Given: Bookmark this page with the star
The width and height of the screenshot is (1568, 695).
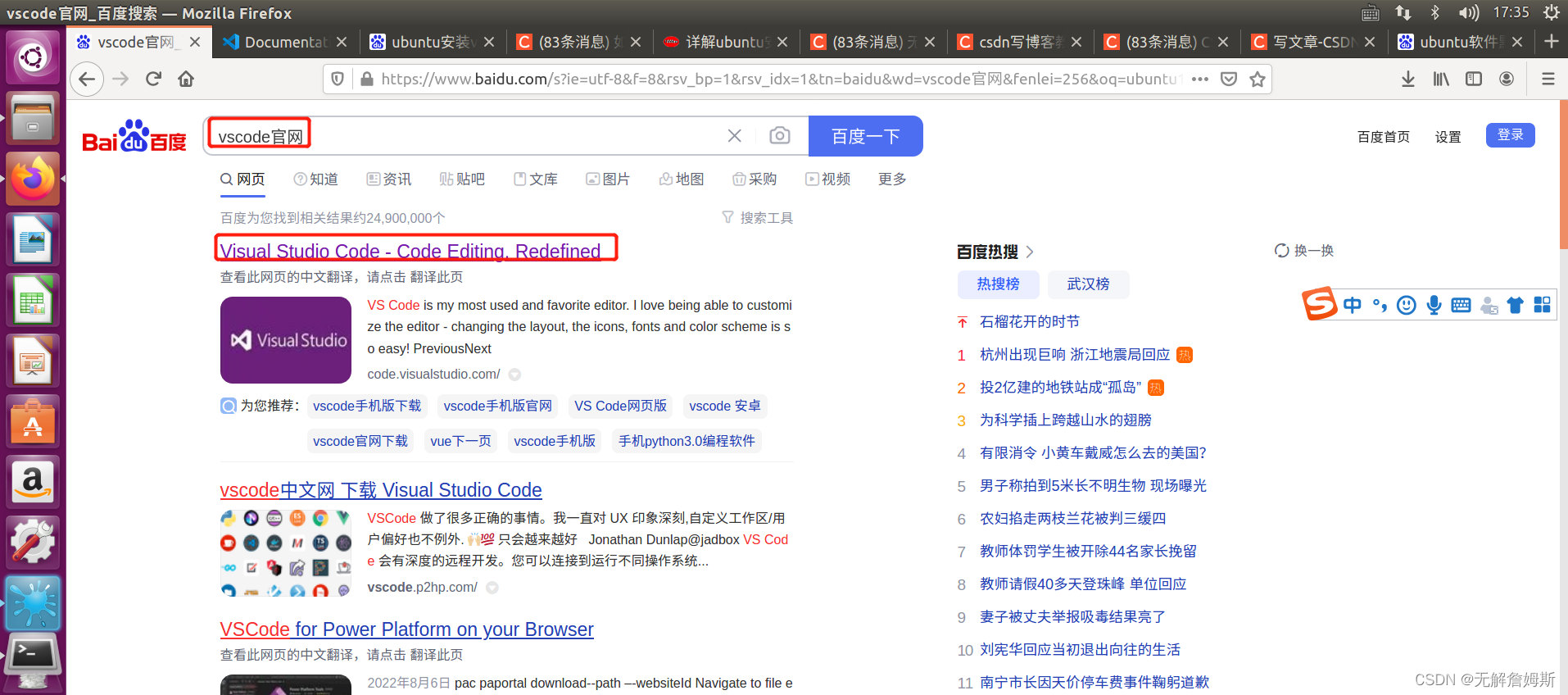Looking at the screenshot, I should tap(1258, 79).
